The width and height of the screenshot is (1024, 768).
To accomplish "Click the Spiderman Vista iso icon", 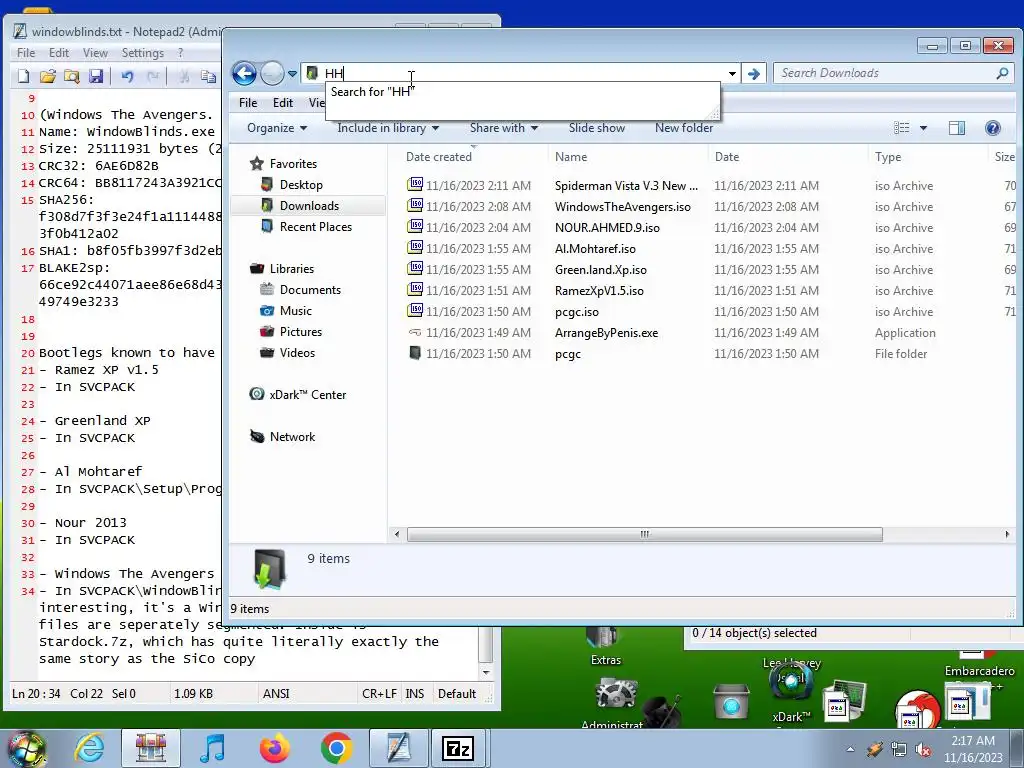I will click(x=415, y=184).
